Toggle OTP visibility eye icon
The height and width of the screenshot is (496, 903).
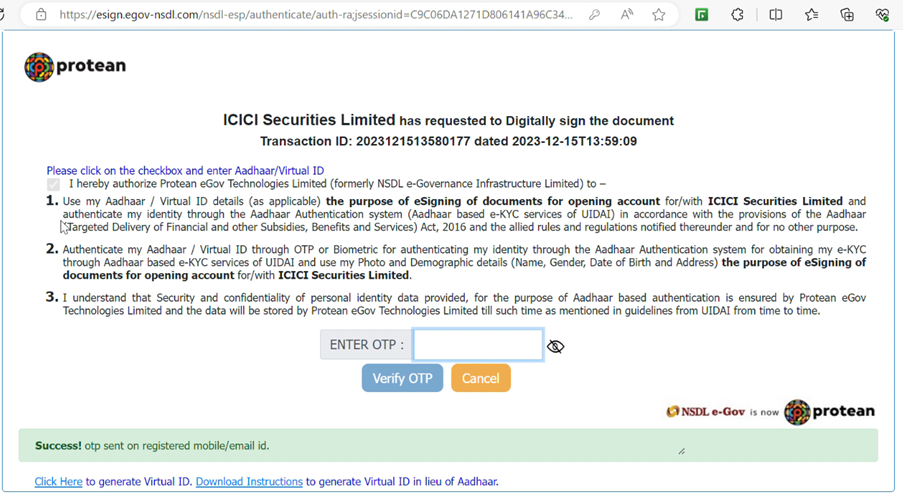556,346
